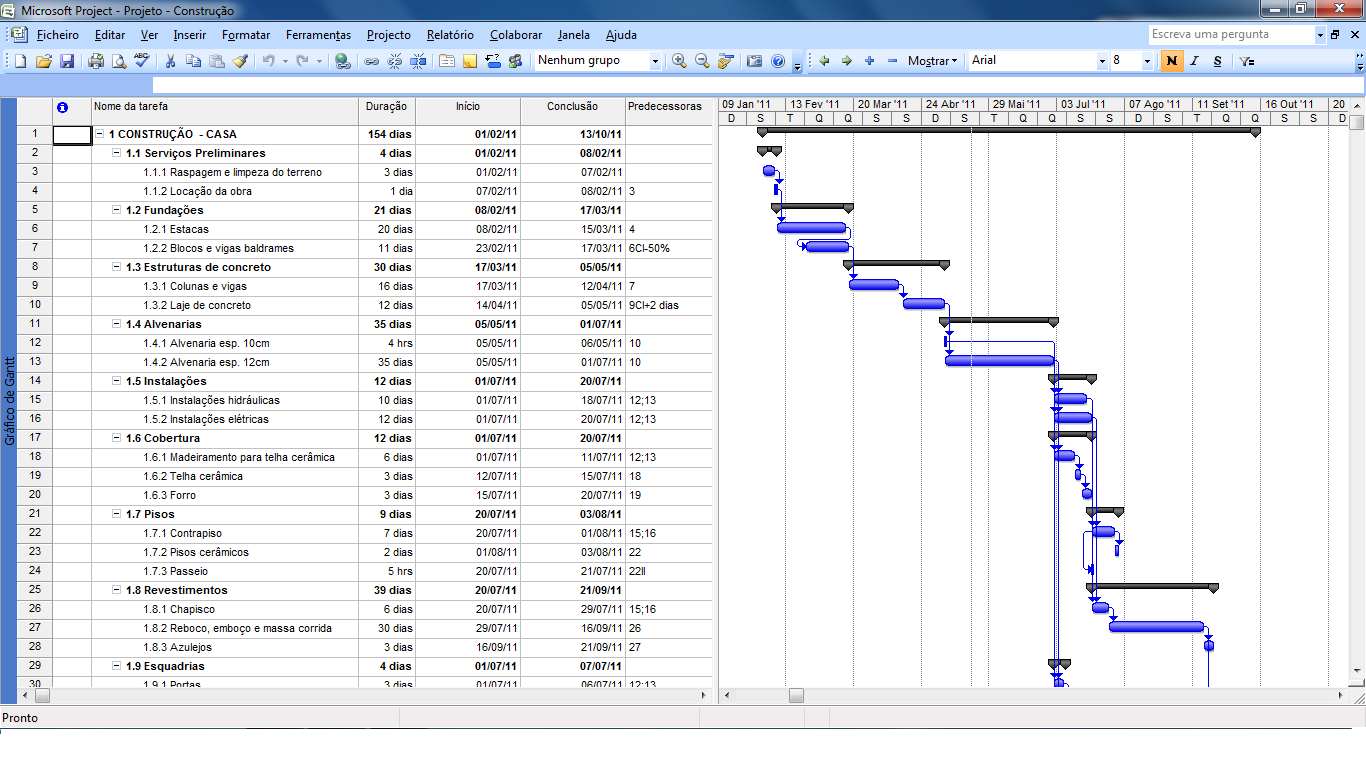Open the Nenhum grupo dropdown

[655, 60]
